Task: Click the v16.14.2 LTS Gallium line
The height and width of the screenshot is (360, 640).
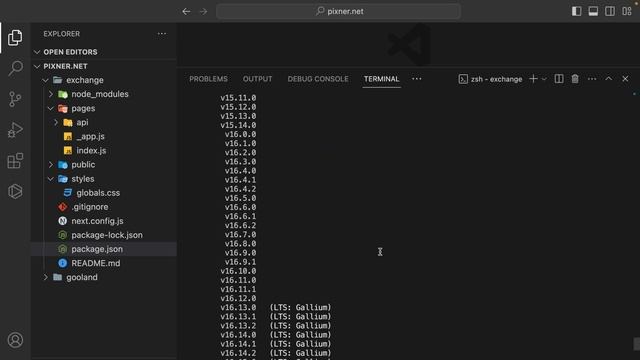Action: pos(276,353)
